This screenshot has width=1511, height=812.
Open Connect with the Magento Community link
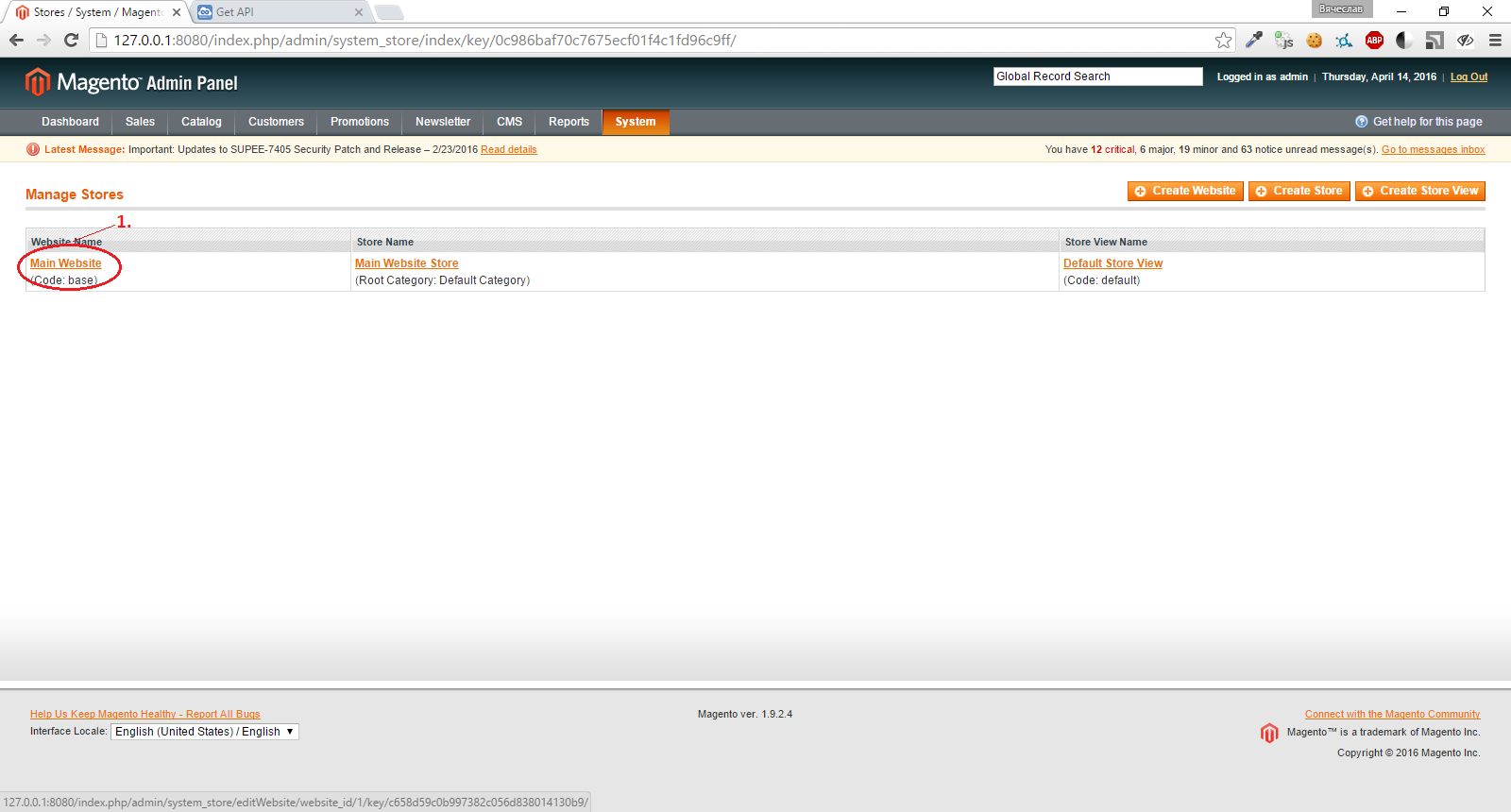coord(1393,714)
